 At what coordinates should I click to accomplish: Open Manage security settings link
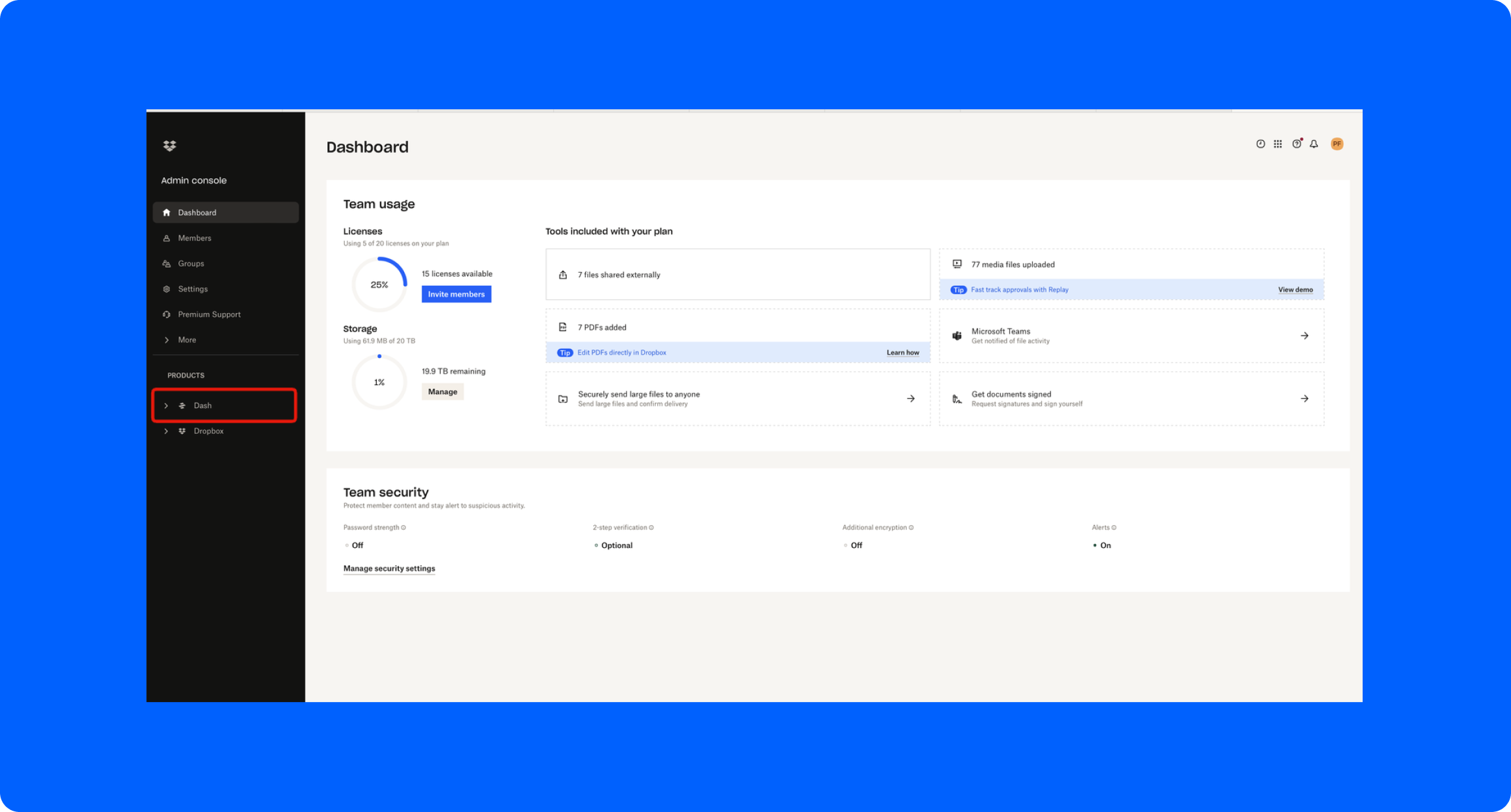tap(388, 568)
